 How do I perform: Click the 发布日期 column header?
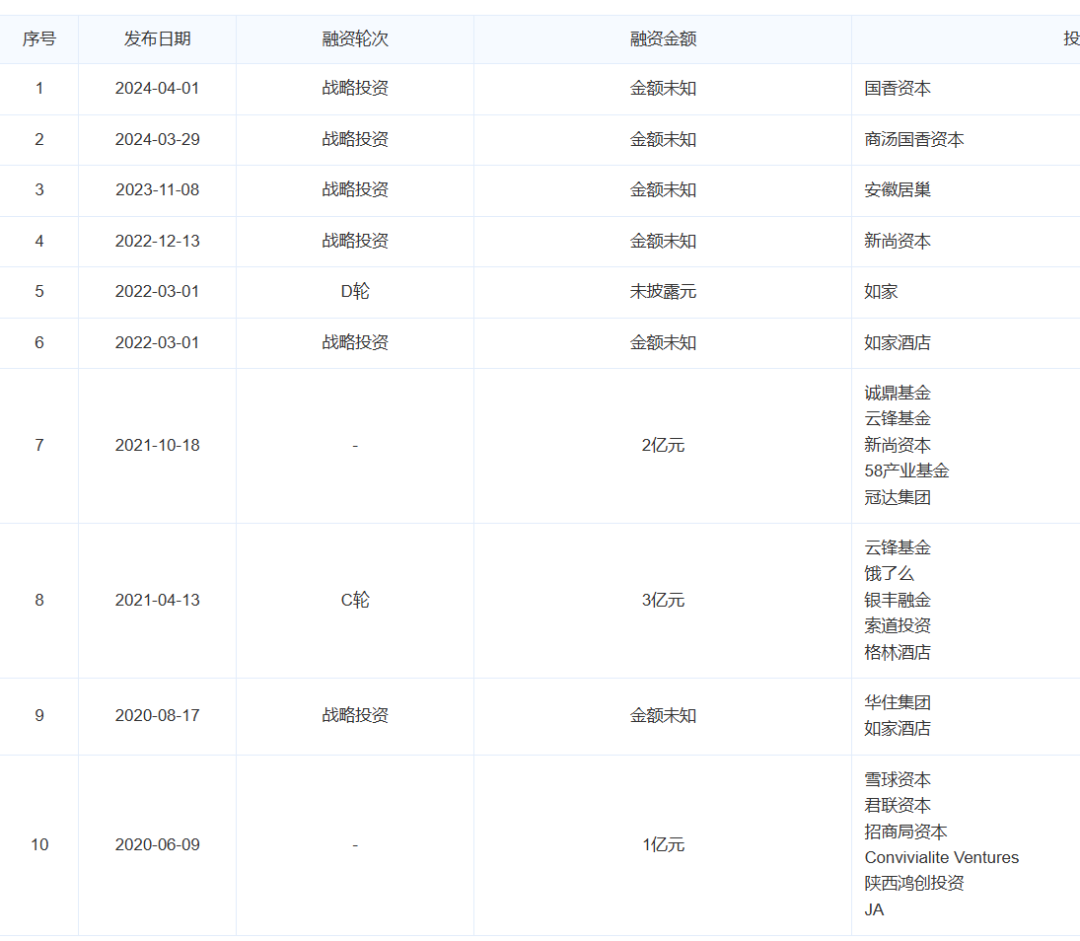click(x=157, y=39)
